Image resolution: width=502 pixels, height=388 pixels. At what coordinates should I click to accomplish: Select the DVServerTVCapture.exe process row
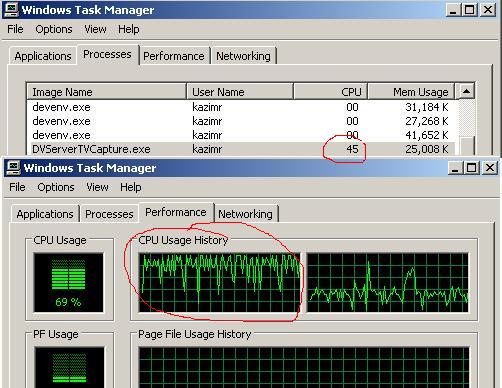(x=241, y=149)
